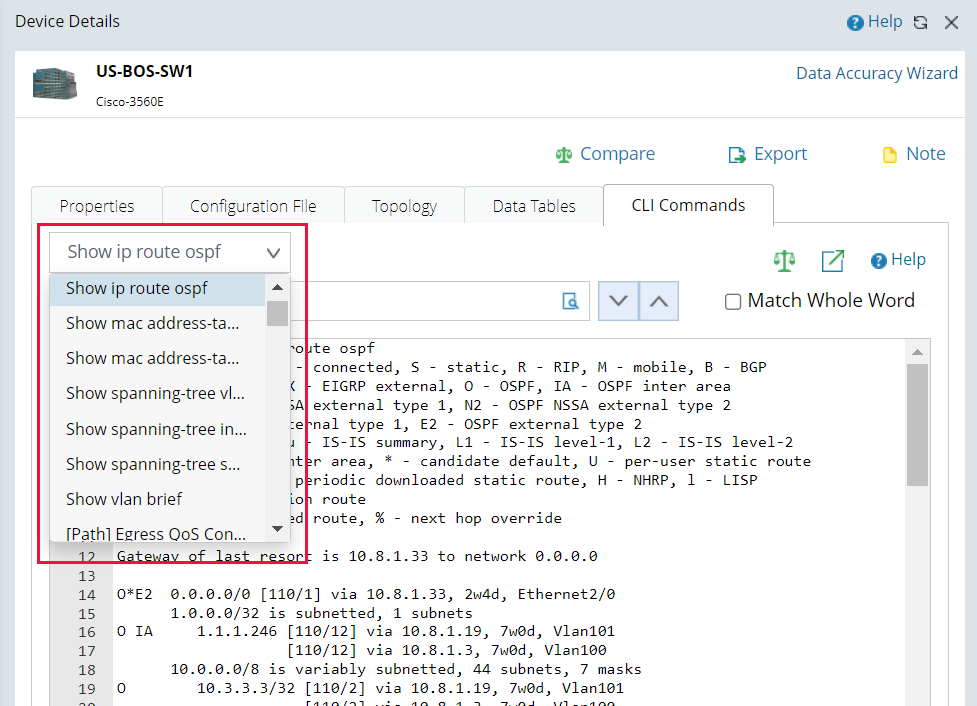The width and height of the screenshot is (977, 706).
Task: Click the Compare icon next to Compare label
Action: tap(566, 154)
